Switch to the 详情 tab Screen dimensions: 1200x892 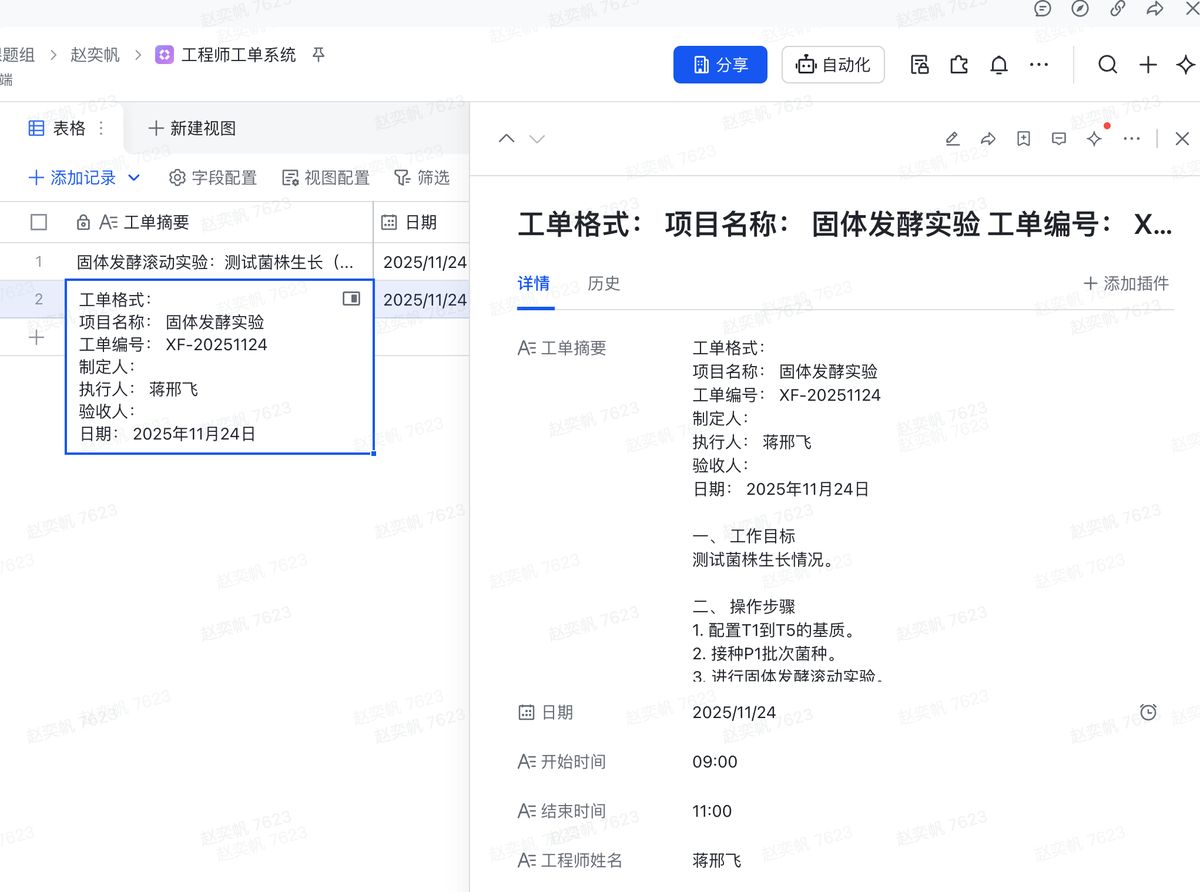[x=533, y=283]
